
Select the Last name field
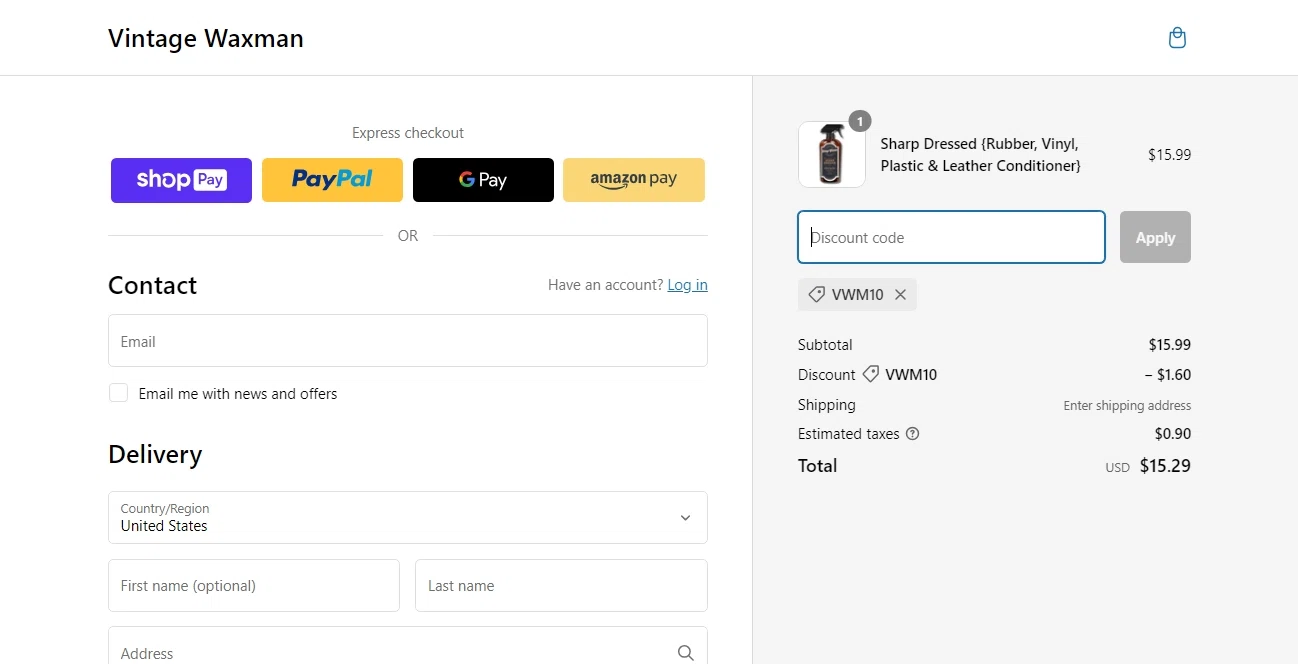click(561, 585)
